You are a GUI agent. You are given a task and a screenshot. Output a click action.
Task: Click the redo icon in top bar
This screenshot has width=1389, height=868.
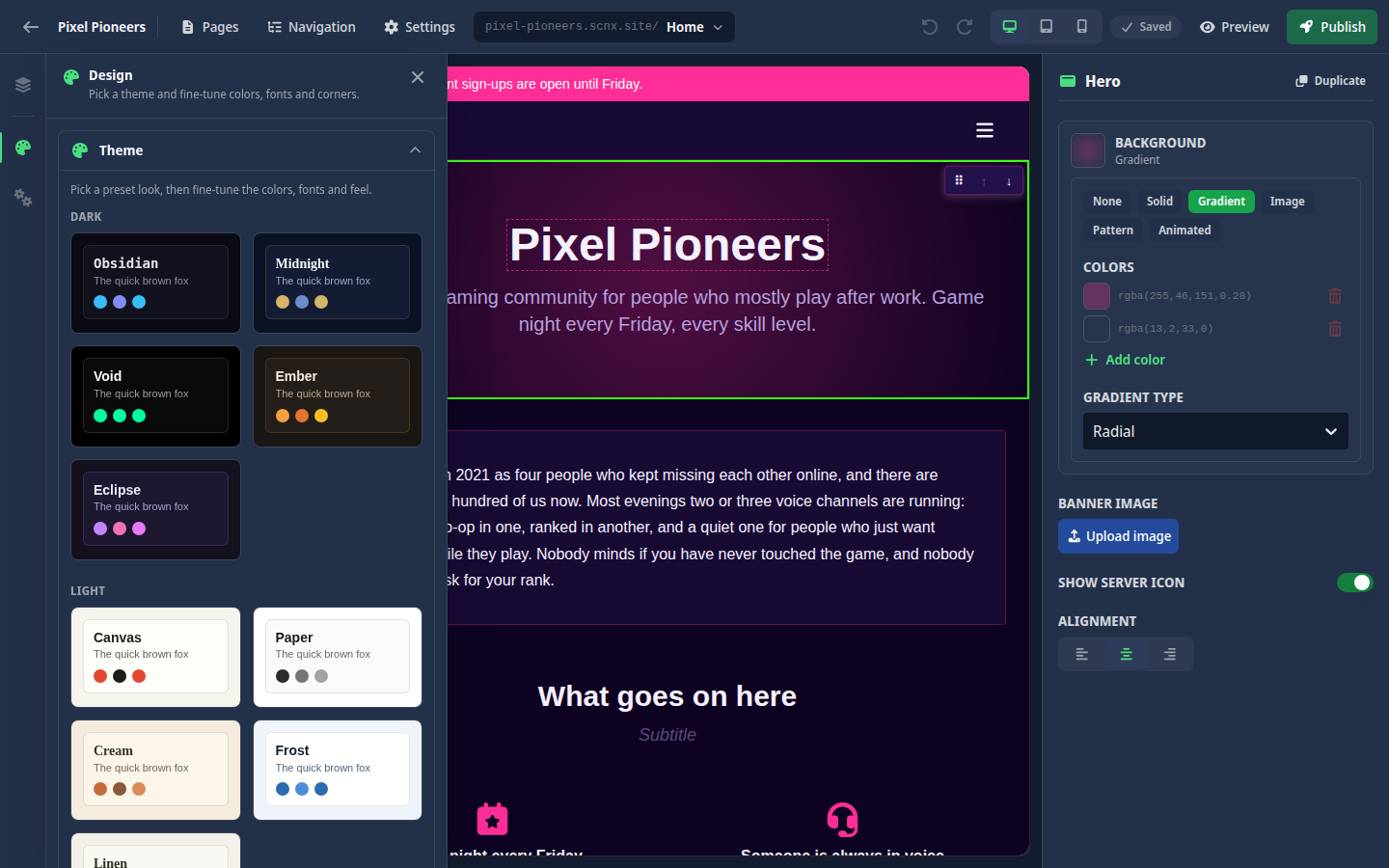pos(965,27)
